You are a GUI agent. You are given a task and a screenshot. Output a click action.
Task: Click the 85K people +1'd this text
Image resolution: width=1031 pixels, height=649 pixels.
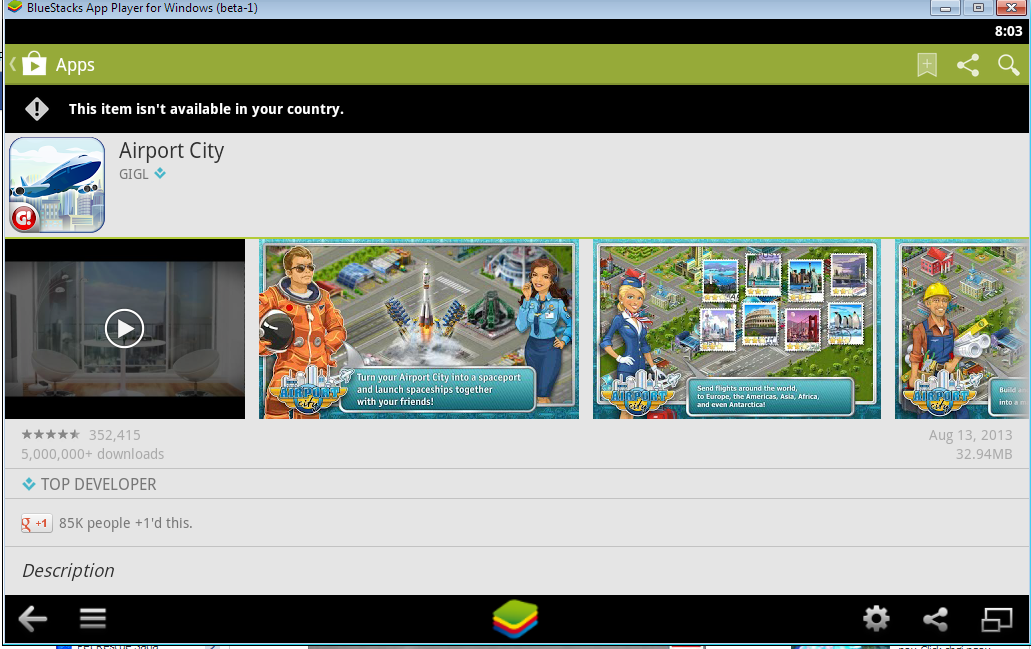[126, 523]
